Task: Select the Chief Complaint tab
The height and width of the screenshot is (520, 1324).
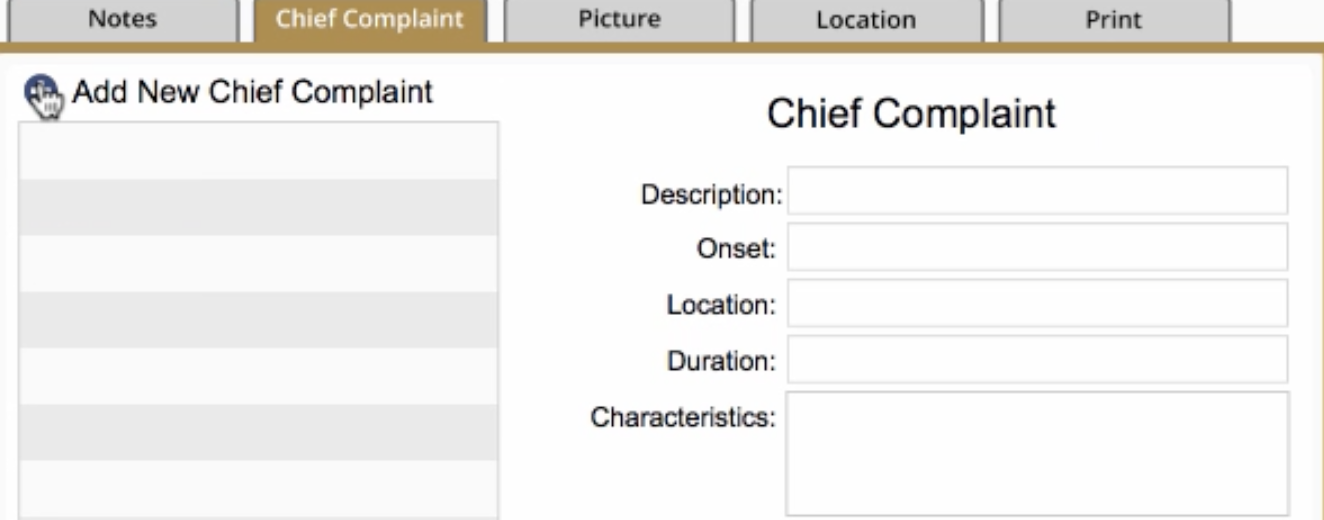Action: tap(369, 20)
